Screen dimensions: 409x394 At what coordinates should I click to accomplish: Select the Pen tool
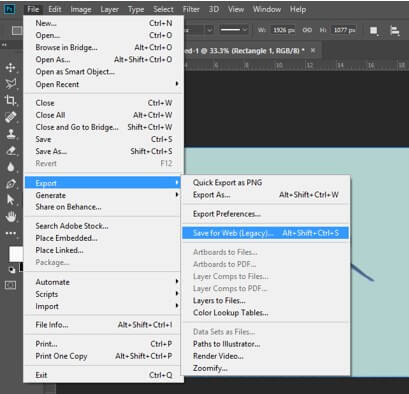click(11, 184)
